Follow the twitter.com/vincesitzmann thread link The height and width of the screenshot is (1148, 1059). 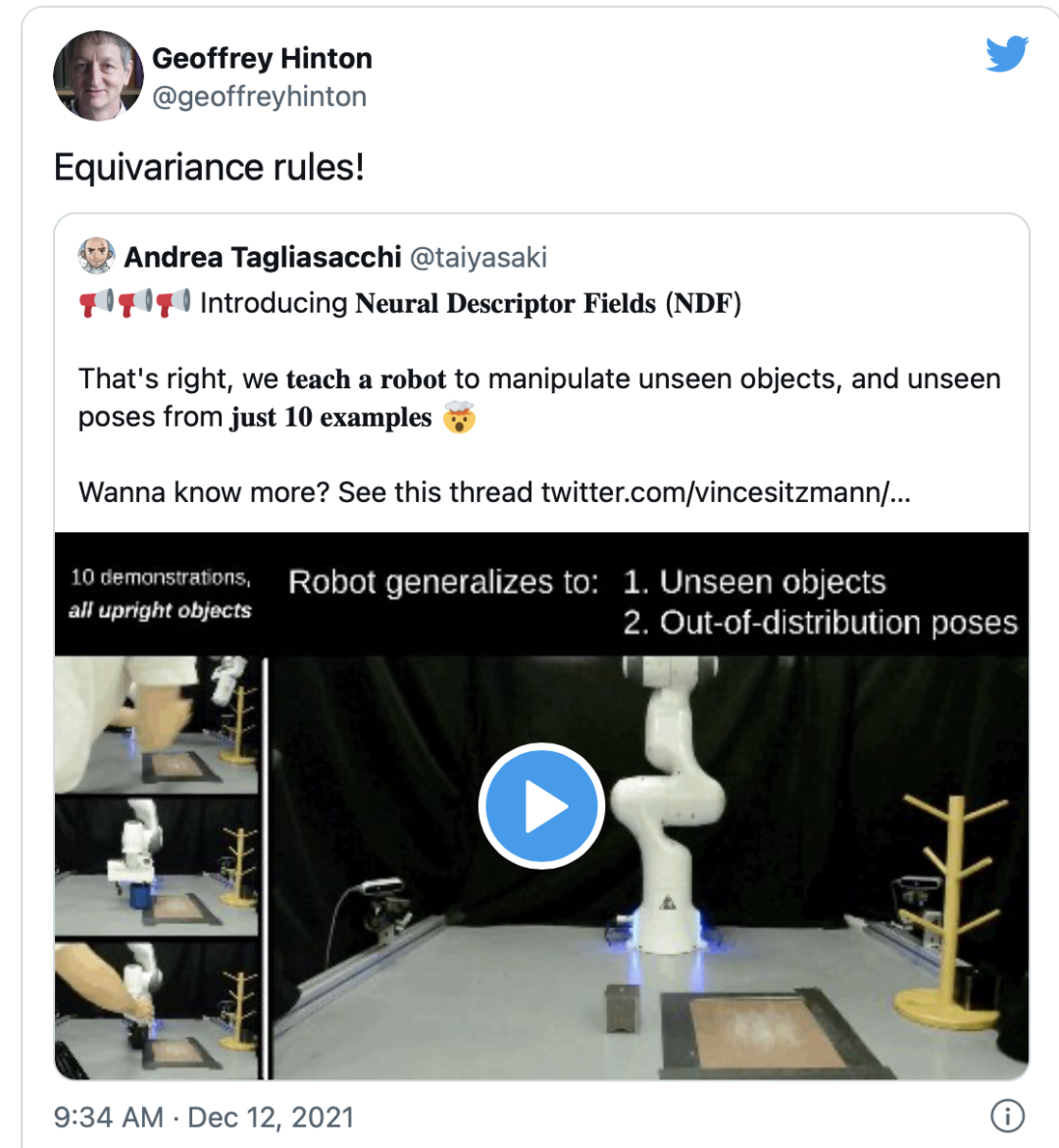pos(726,491)
